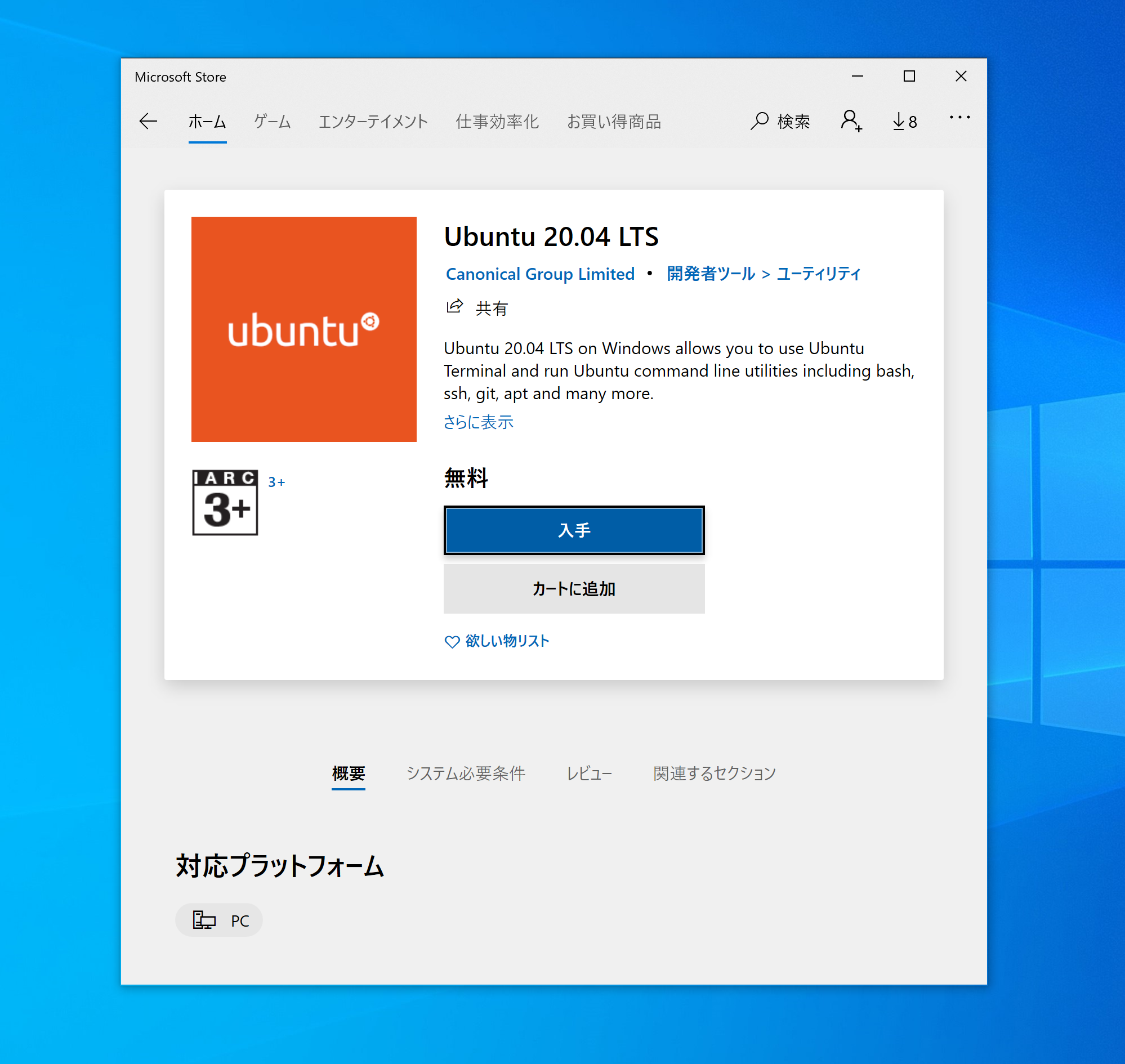
Task: Open the three-dot more menu
Action: point(959,118)
